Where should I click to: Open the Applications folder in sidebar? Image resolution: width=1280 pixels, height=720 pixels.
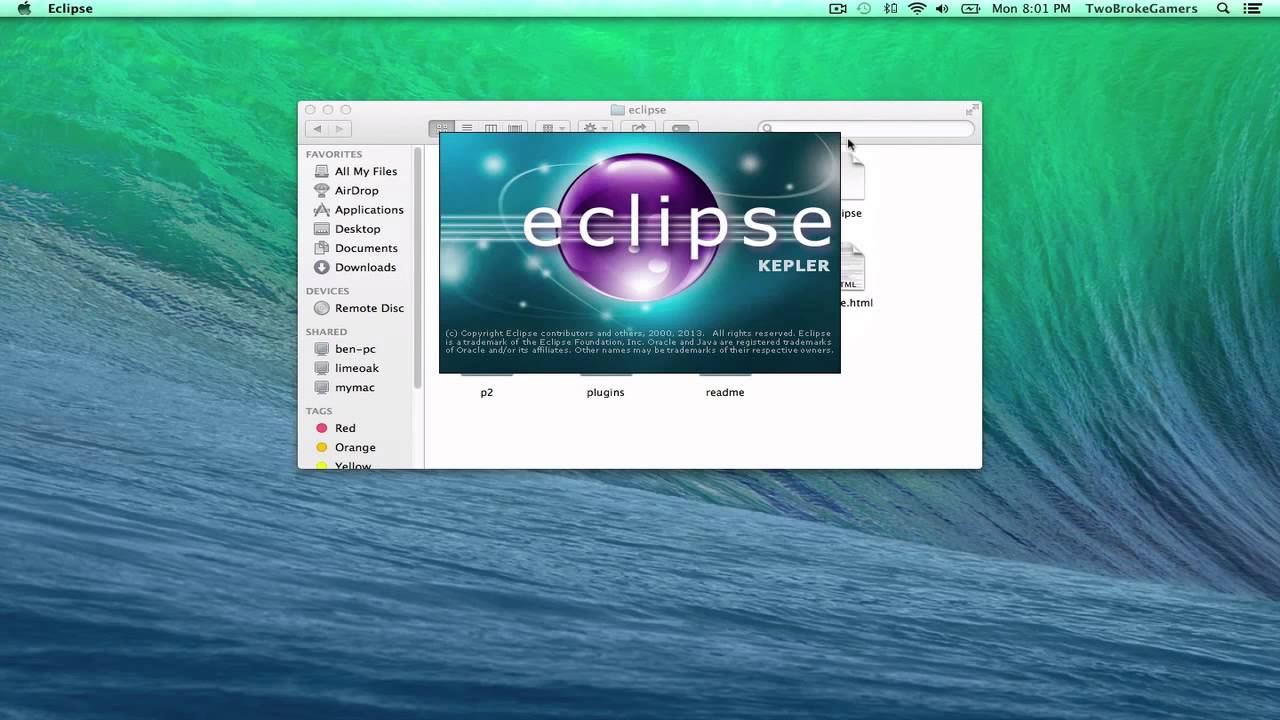pos(358,210)
